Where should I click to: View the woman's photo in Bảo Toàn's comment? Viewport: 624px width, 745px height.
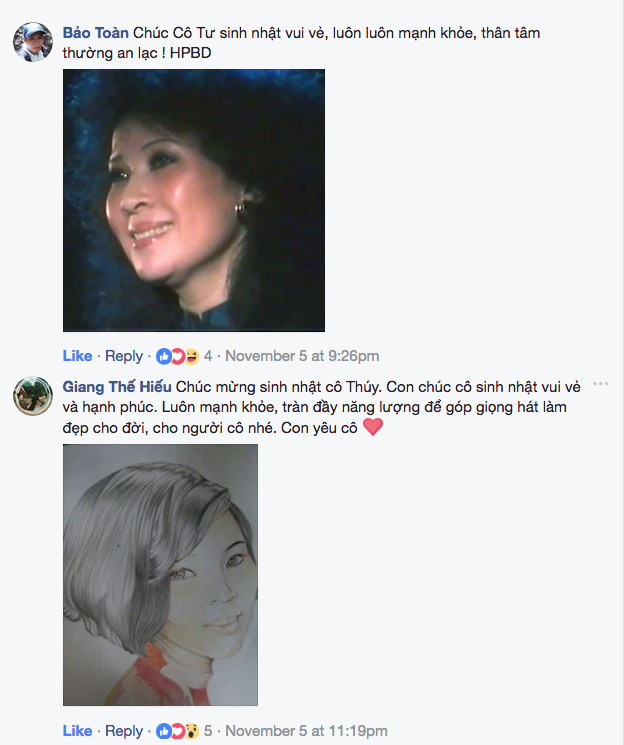tap(194, 201)
